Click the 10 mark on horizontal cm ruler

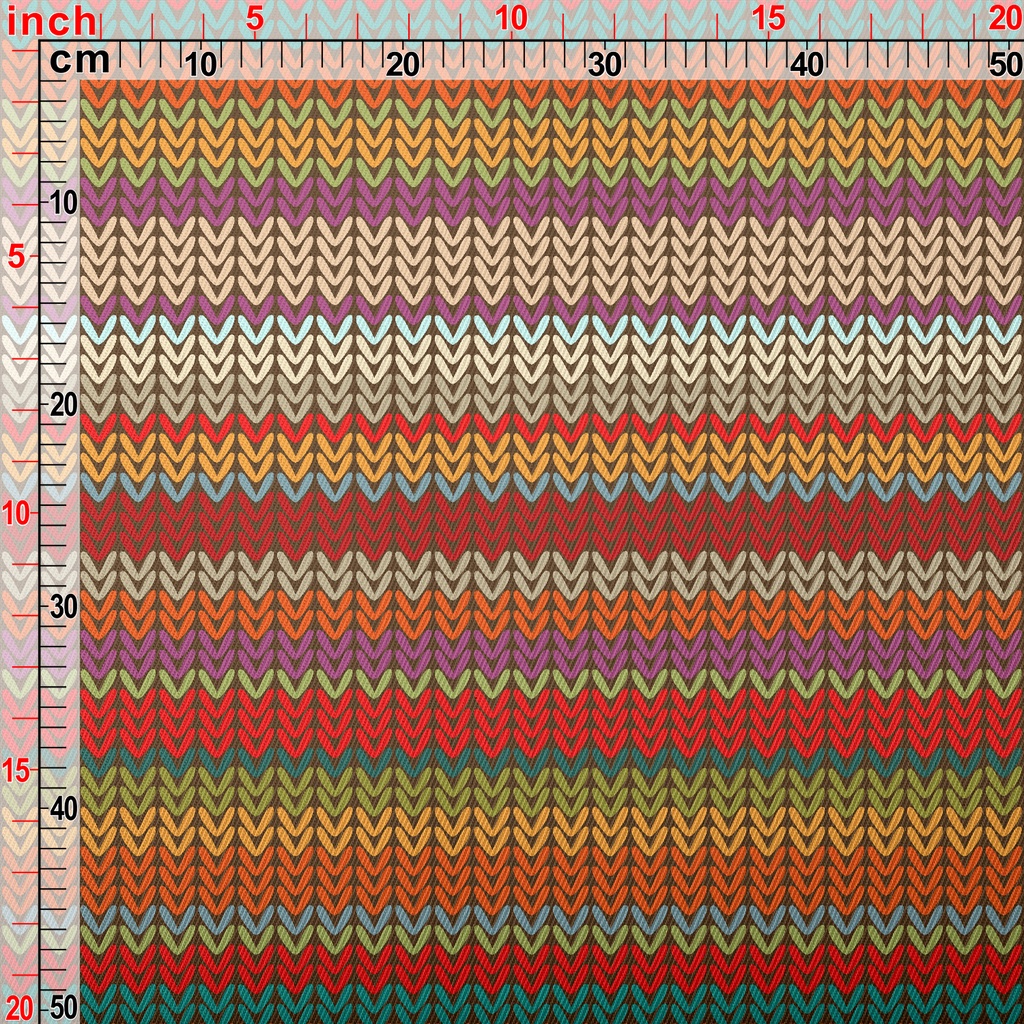tap(200, 64)
